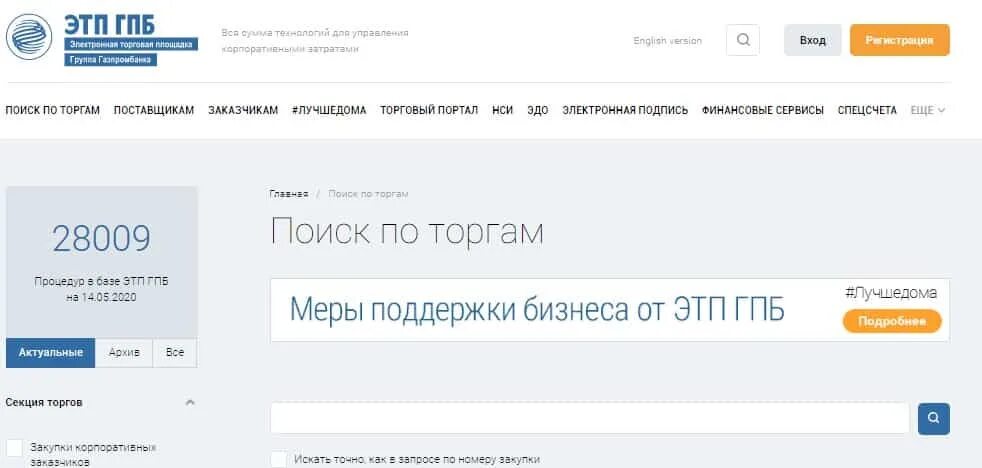Image resolution: width=982 pixels, height=468 pixels.
Task: Click the Поиск по торгам page heading
Action: [407, 232]
